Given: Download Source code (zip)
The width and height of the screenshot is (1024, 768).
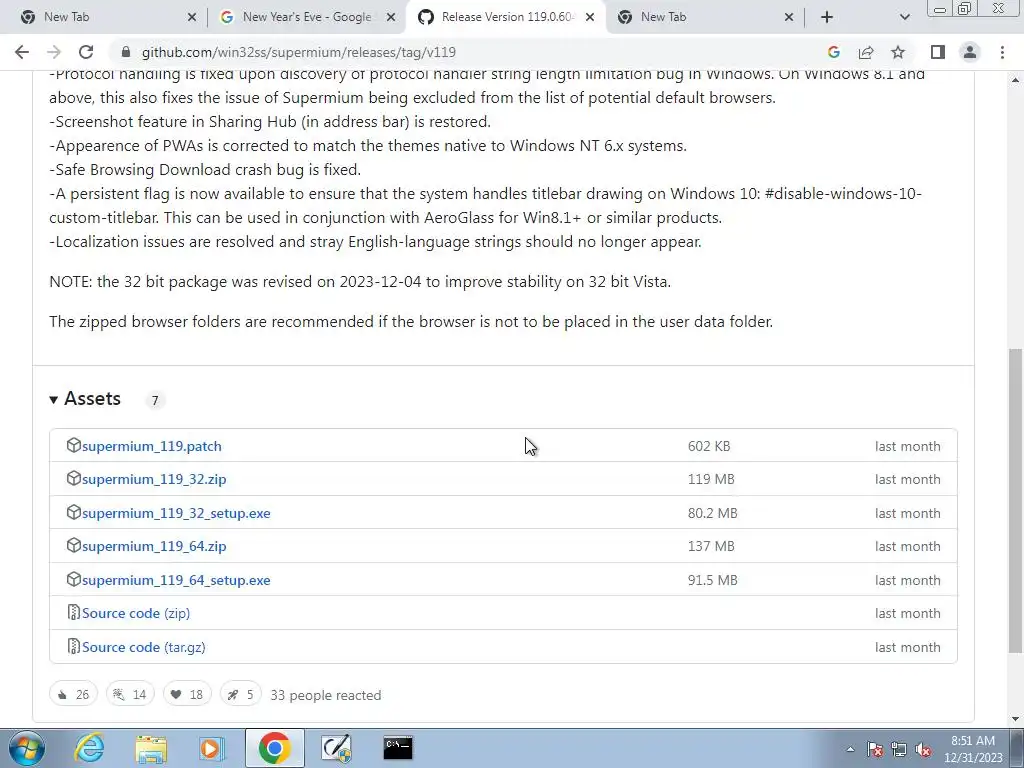Looking at the screenshot, I should (136, 613).
